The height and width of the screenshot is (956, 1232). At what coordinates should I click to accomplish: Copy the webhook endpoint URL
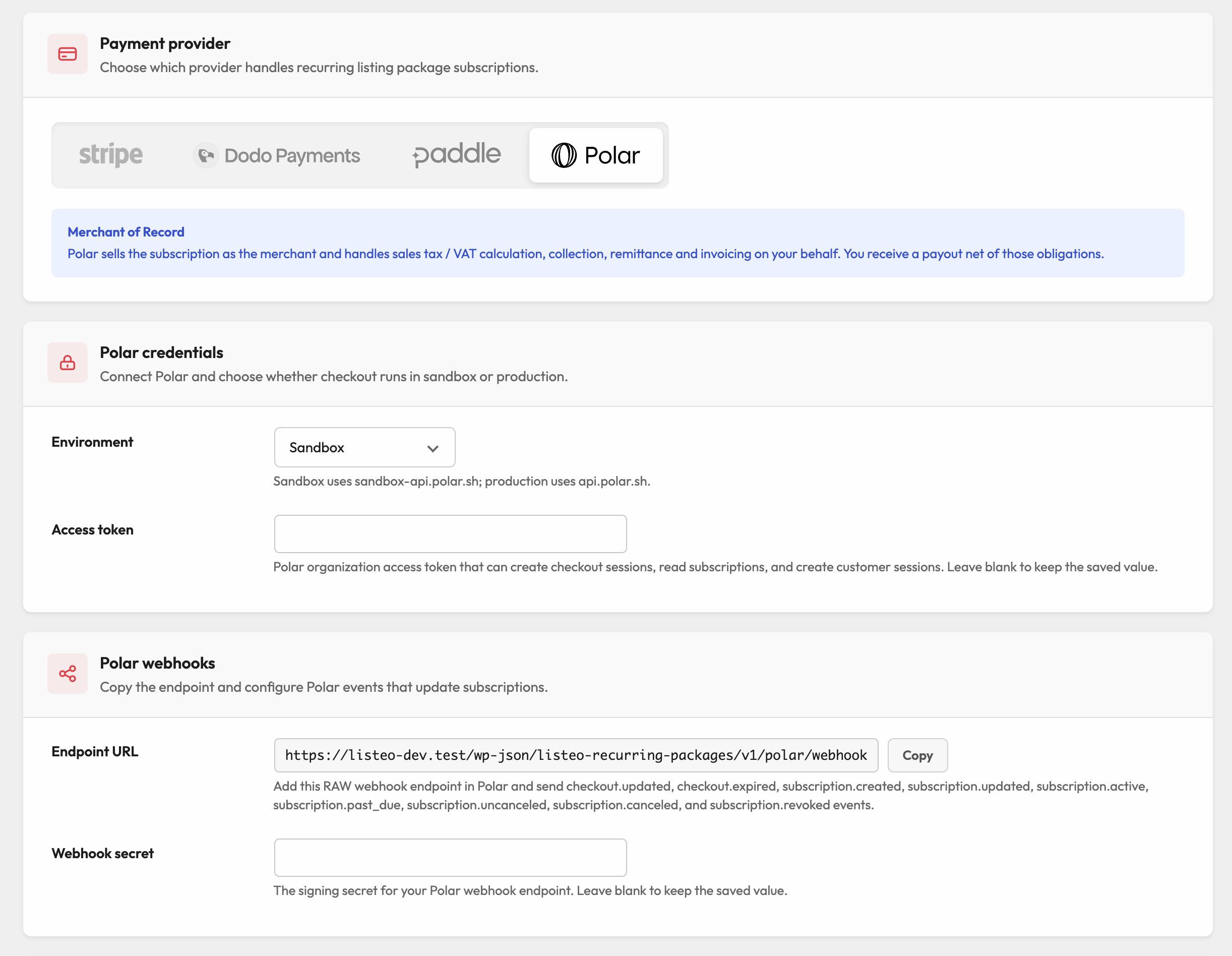pos(917,755)
